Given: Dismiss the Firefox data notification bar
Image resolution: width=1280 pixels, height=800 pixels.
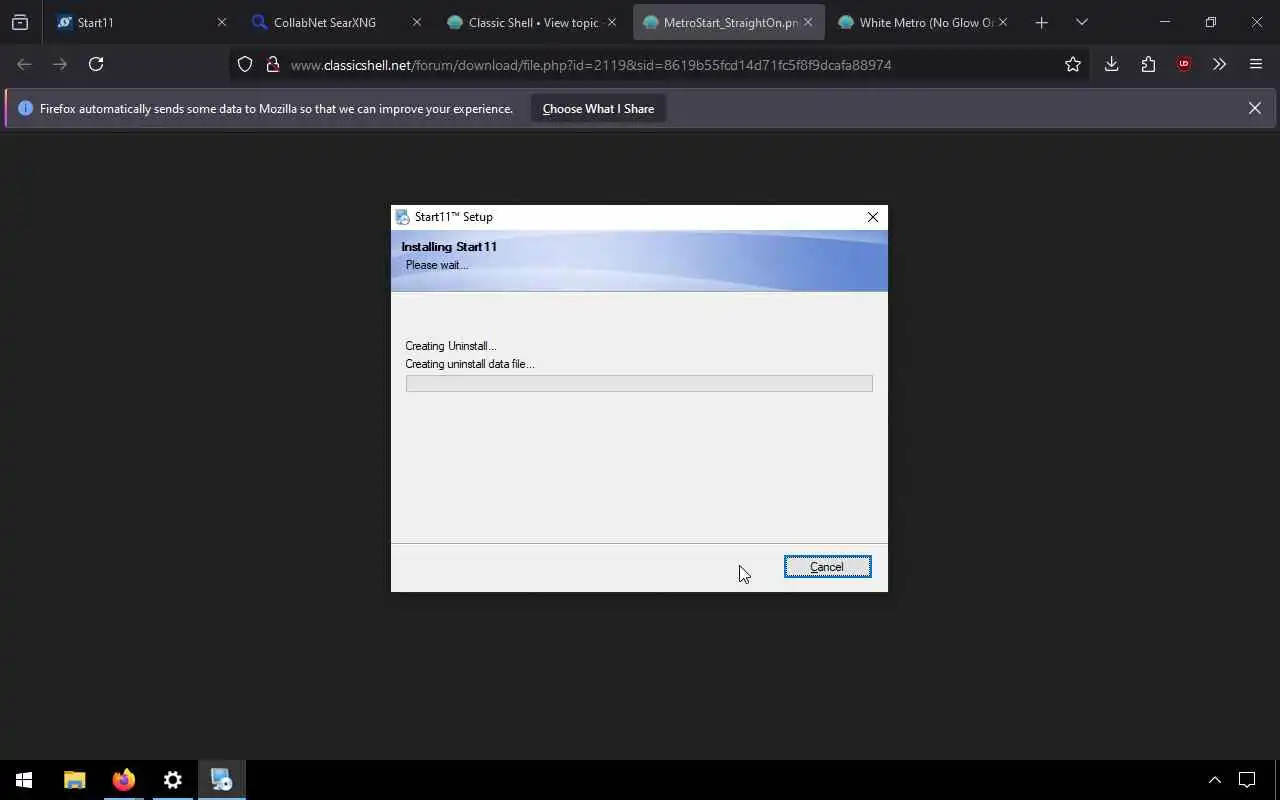Looking at the screenshot, I should coord(1255,108).
